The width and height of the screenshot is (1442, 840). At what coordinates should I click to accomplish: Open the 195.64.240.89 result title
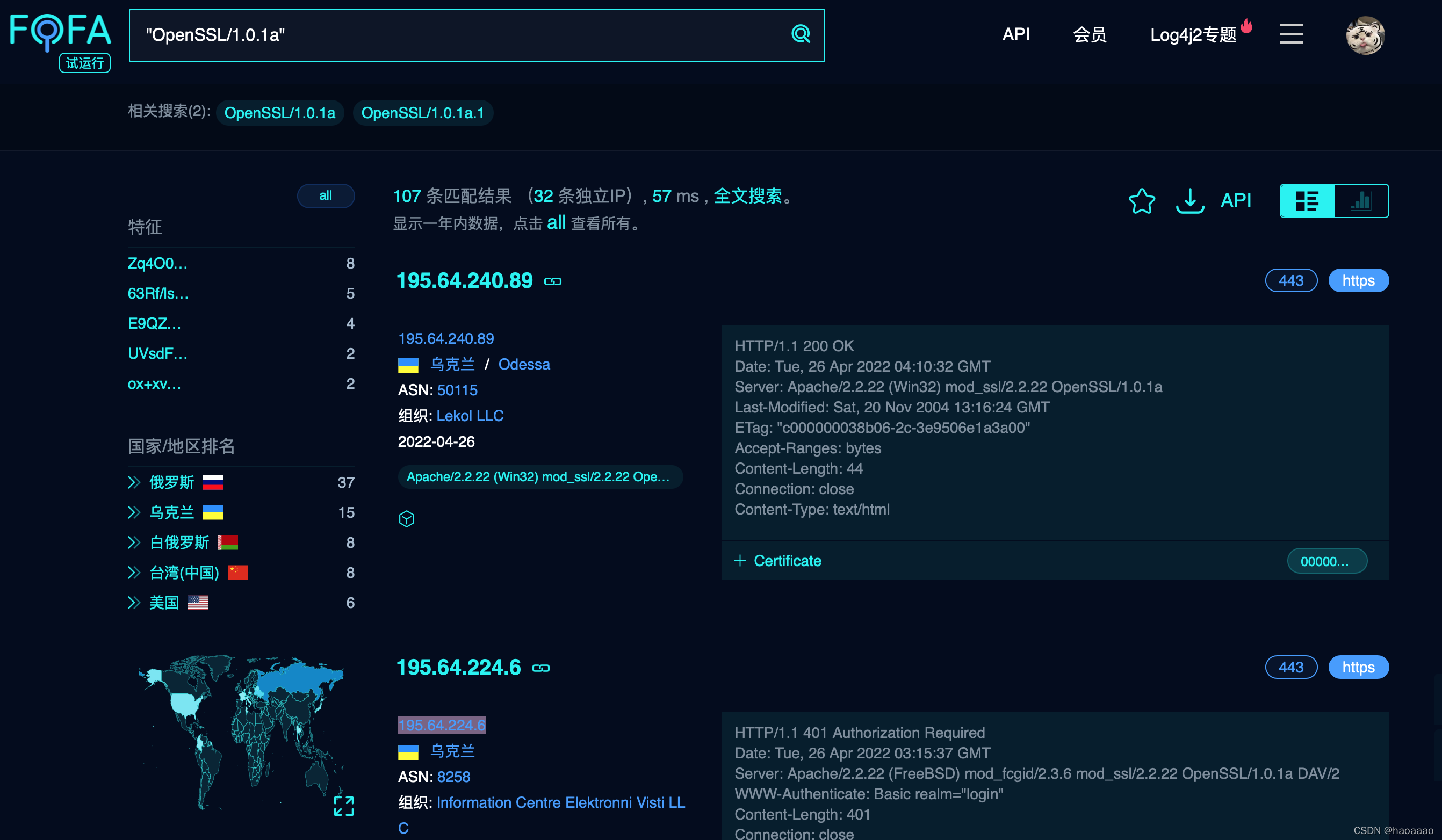464,280
